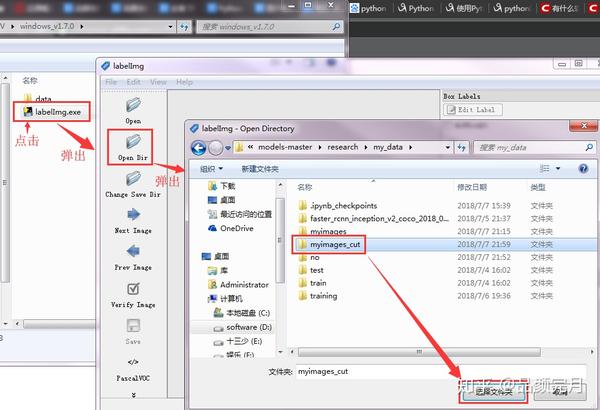The height and width of the screenshot is (410, 600).
Task: Open the View menu in labelImg
Action: (x=158, y=82)
